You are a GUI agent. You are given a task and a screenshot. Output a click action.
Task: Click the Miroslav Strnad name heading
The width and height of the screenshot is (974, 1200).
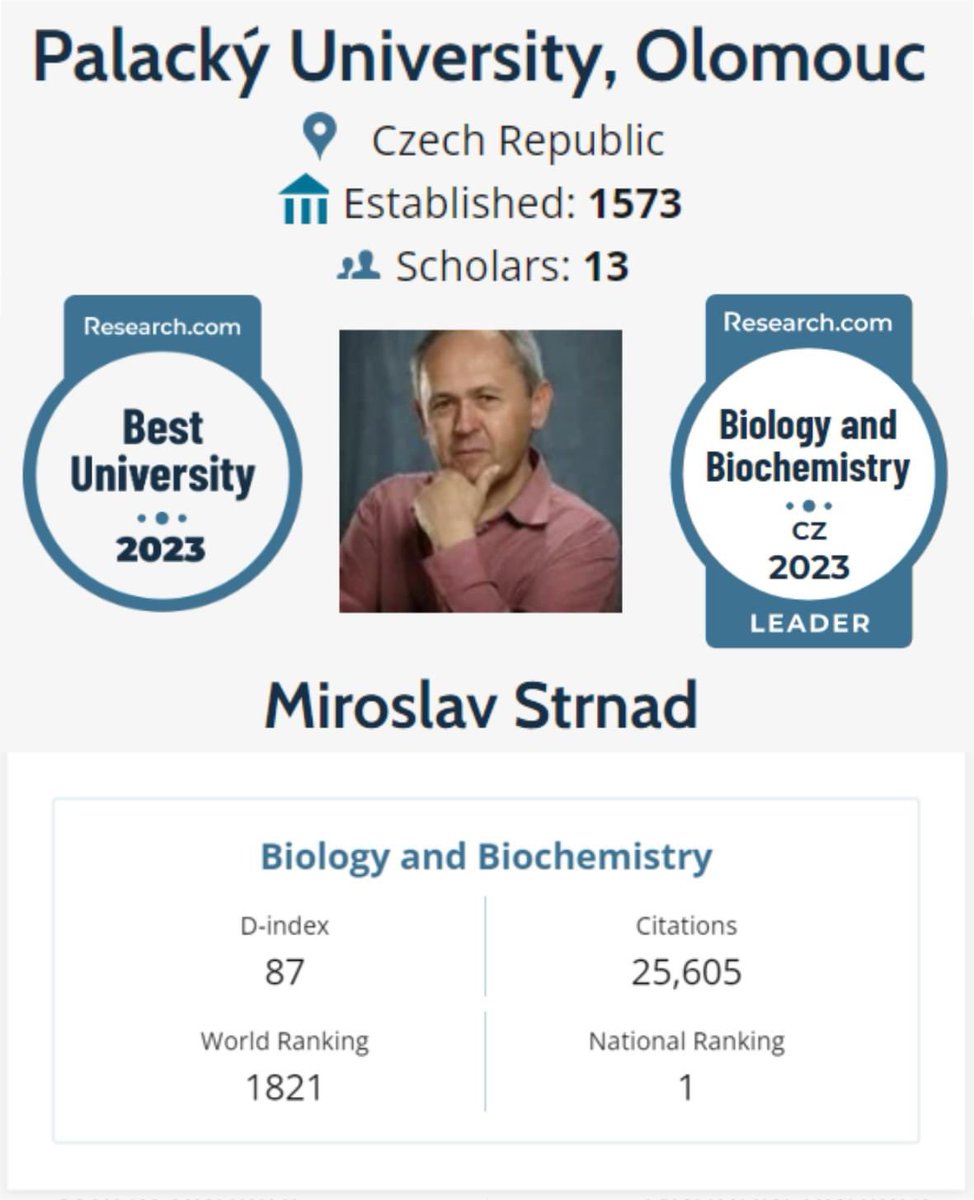(x=481, y=706)
